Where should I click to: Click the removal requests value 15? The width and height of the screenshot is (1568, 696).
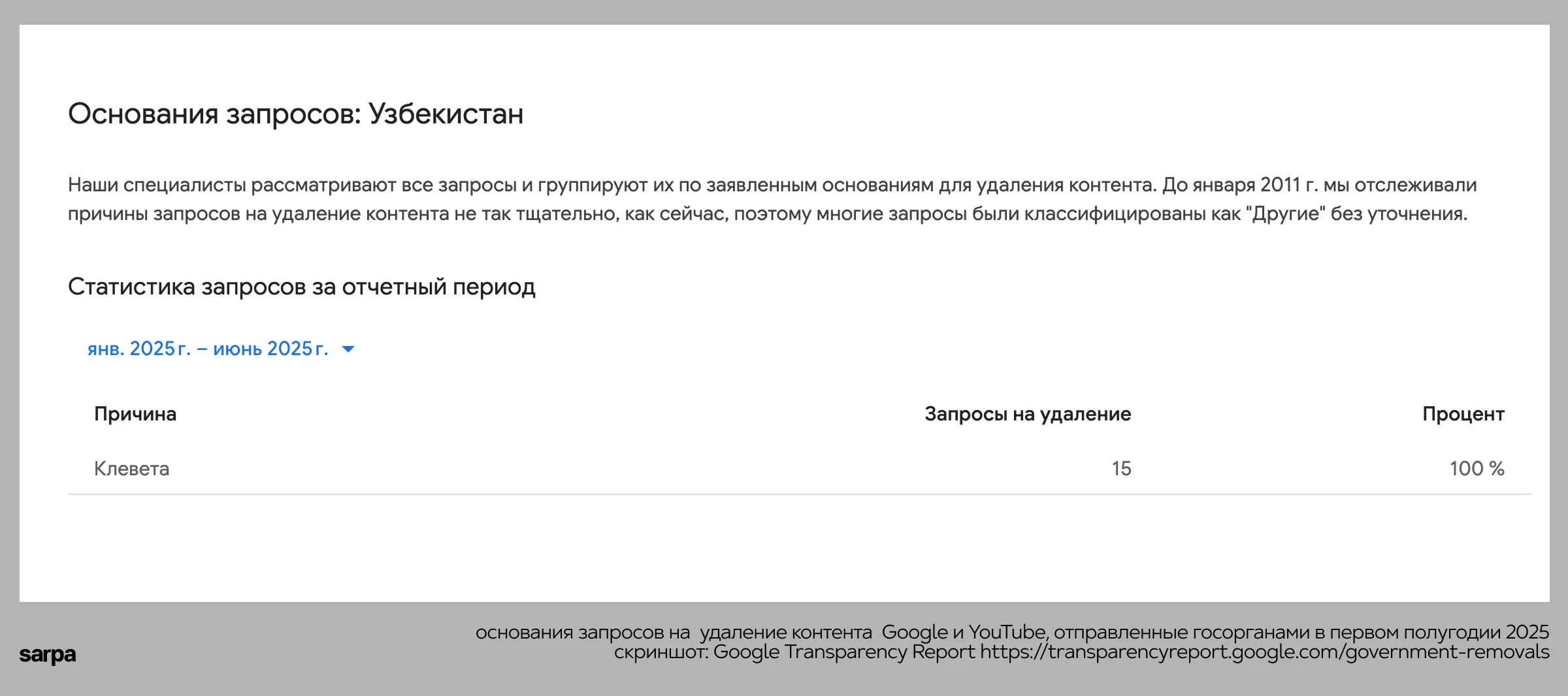[1121, 469]
